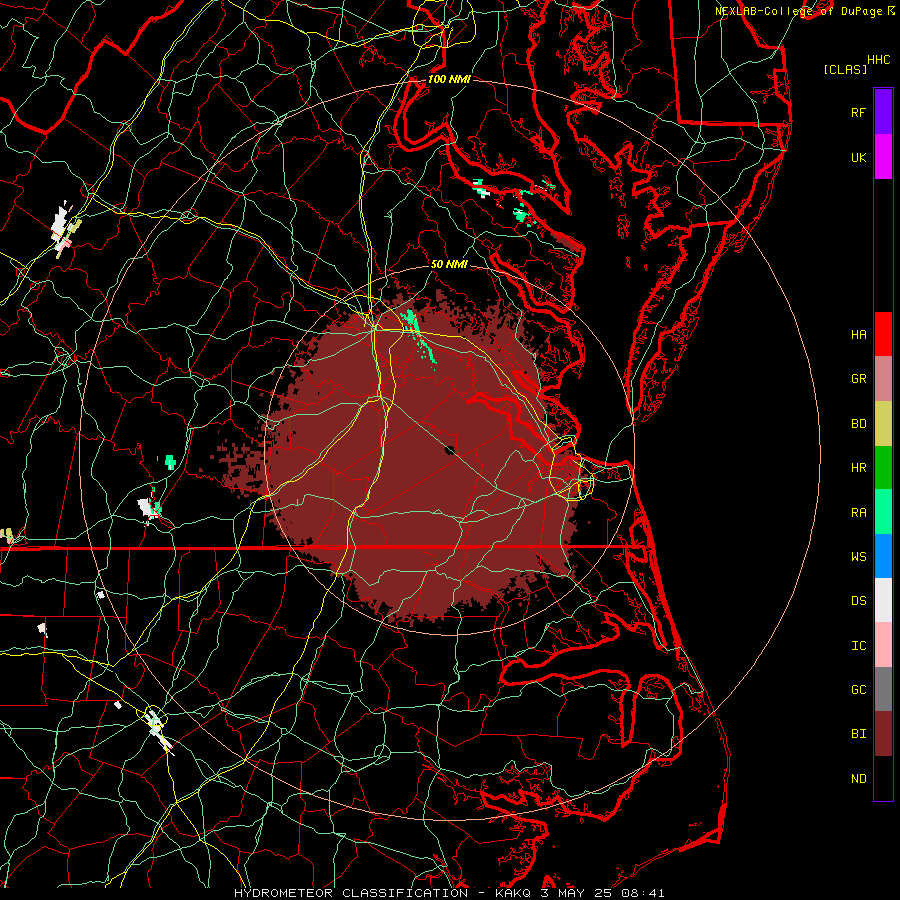Click the ND legend label
Viewport: 900px width, 900px height.
(859, 778)
